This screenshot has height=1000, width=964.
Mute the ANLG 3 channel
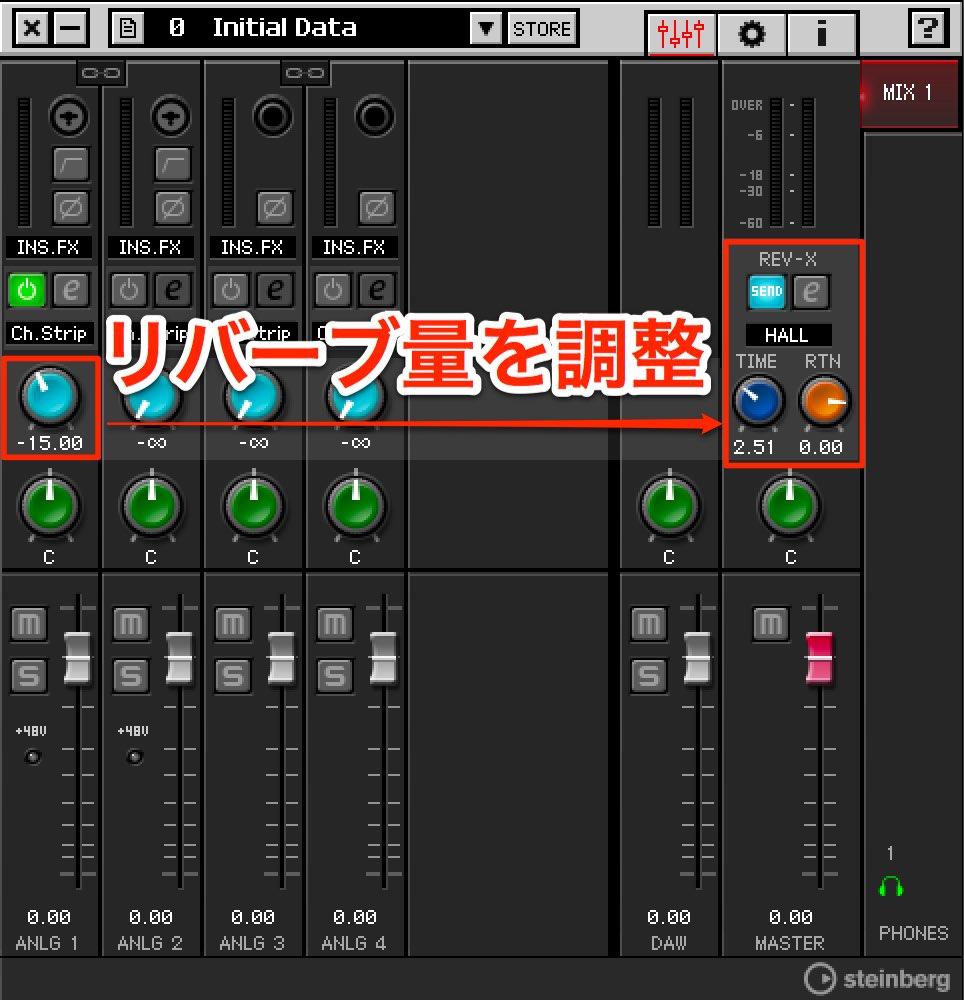point(233,624)
